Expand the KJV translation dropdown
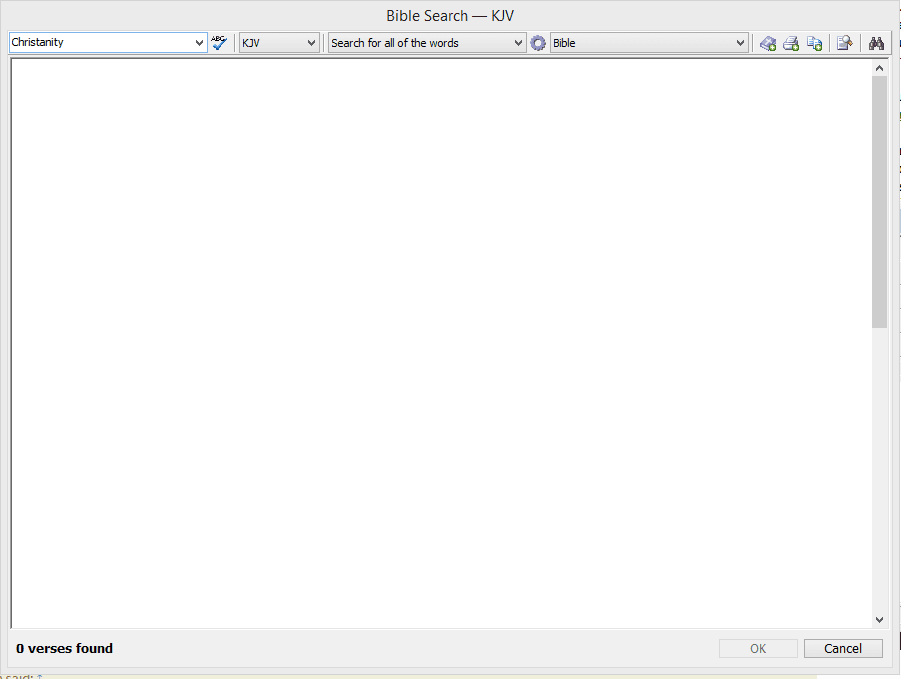 pos(311,43)
